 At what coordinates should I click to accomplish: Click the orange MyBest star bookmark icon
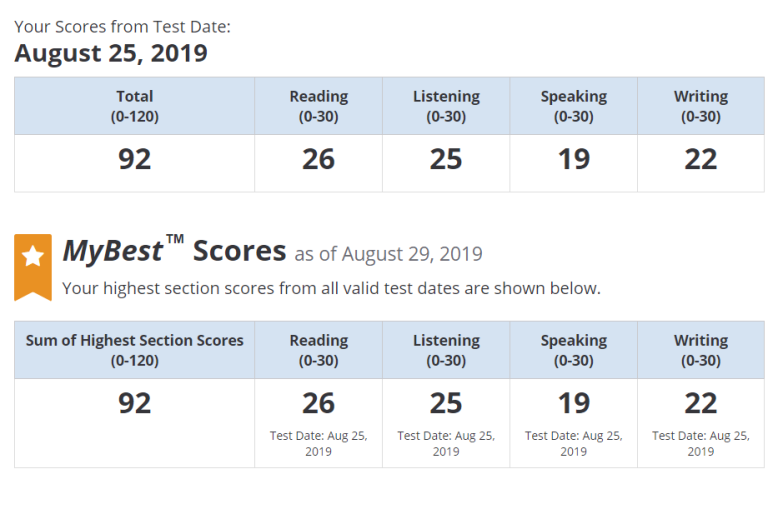(33, 267)
